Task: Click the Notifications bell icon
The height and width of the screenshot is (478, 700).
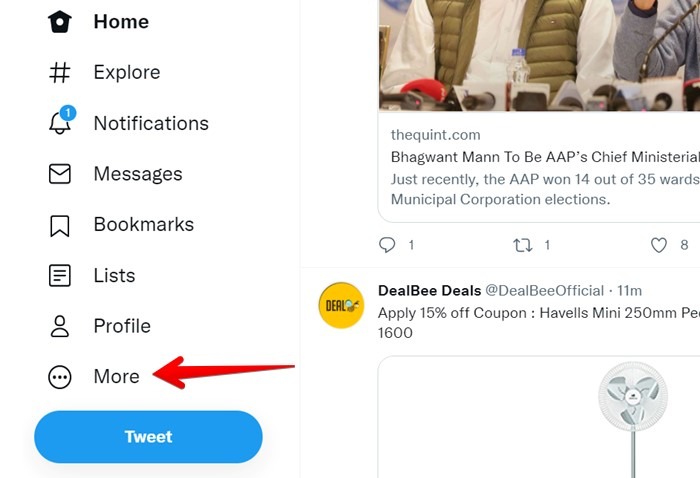Action: point(60,124)
